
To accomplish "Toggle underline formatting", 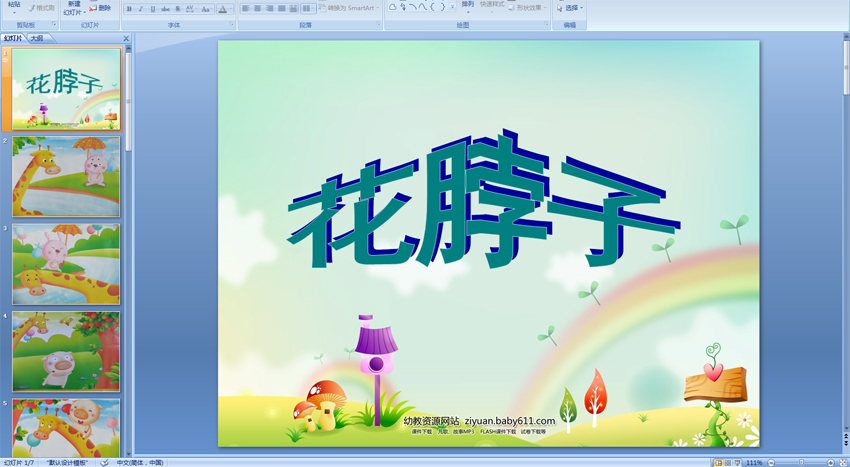I will [x=153, y=9].
